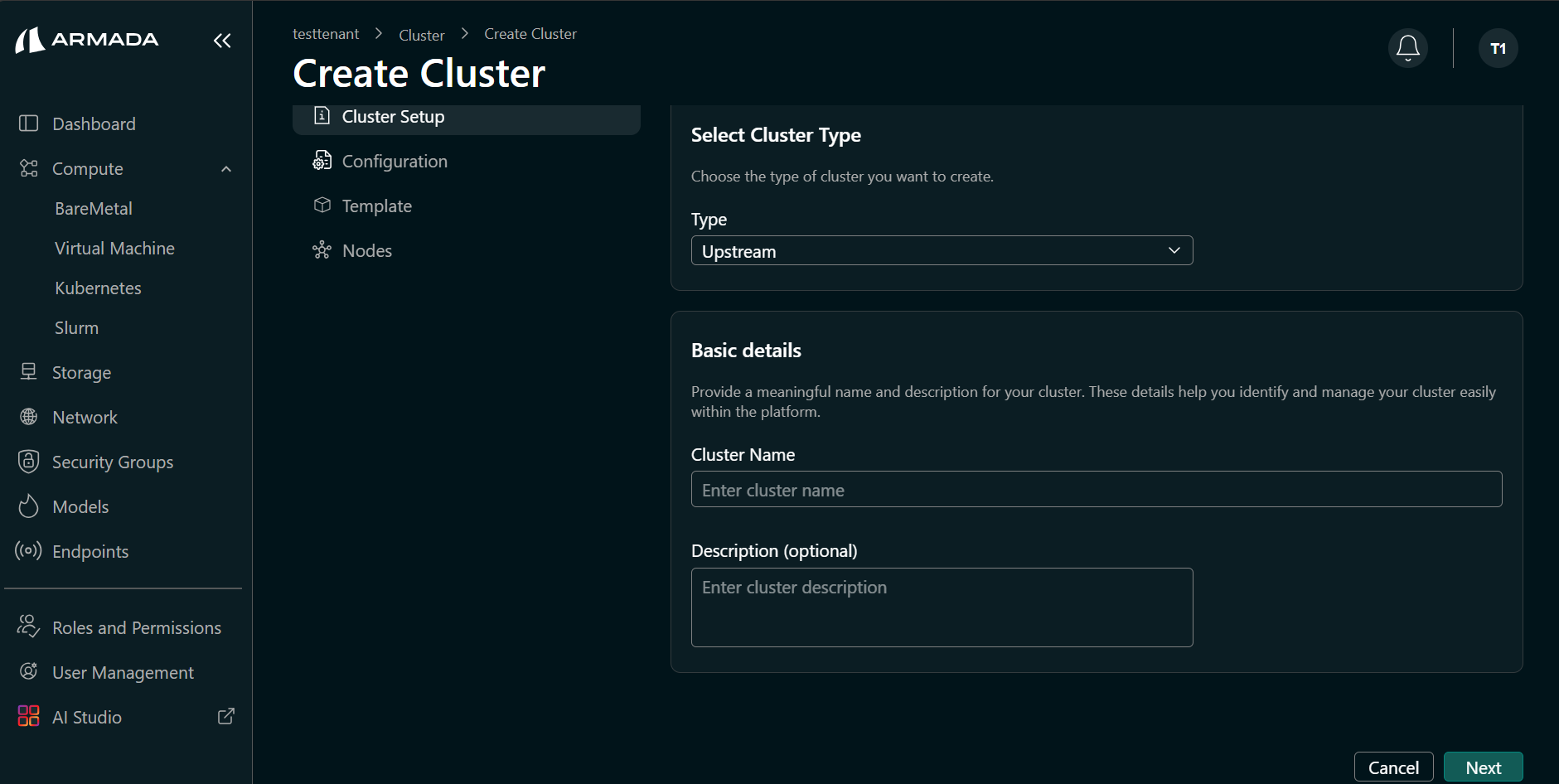1559x784 pixels.
Task: Open Security Groups via its shield icon
Action: 28,461
